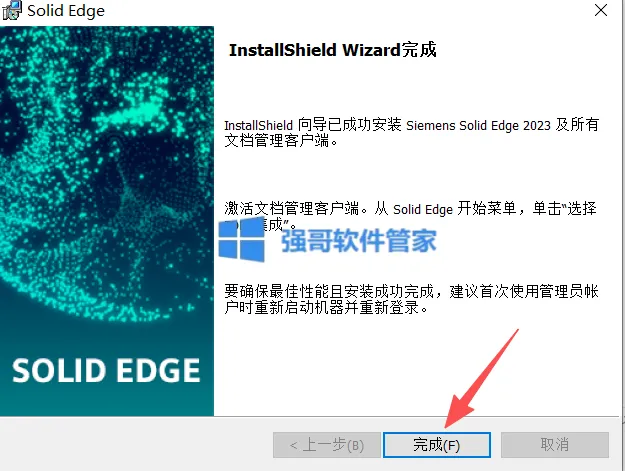Click the SOLID EDGE logo text on banner
This screenshot has height=471, width=625.
pyautogui.click(x=106, y=371)
